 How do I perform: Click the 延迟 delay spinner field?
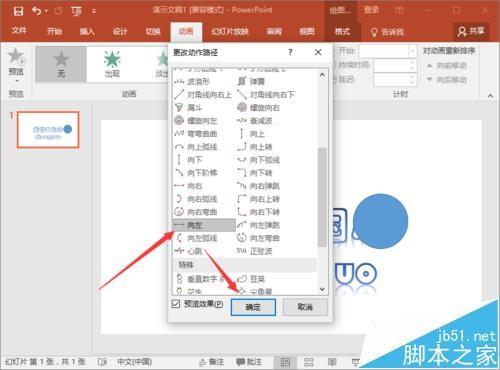tap(395, 80)
